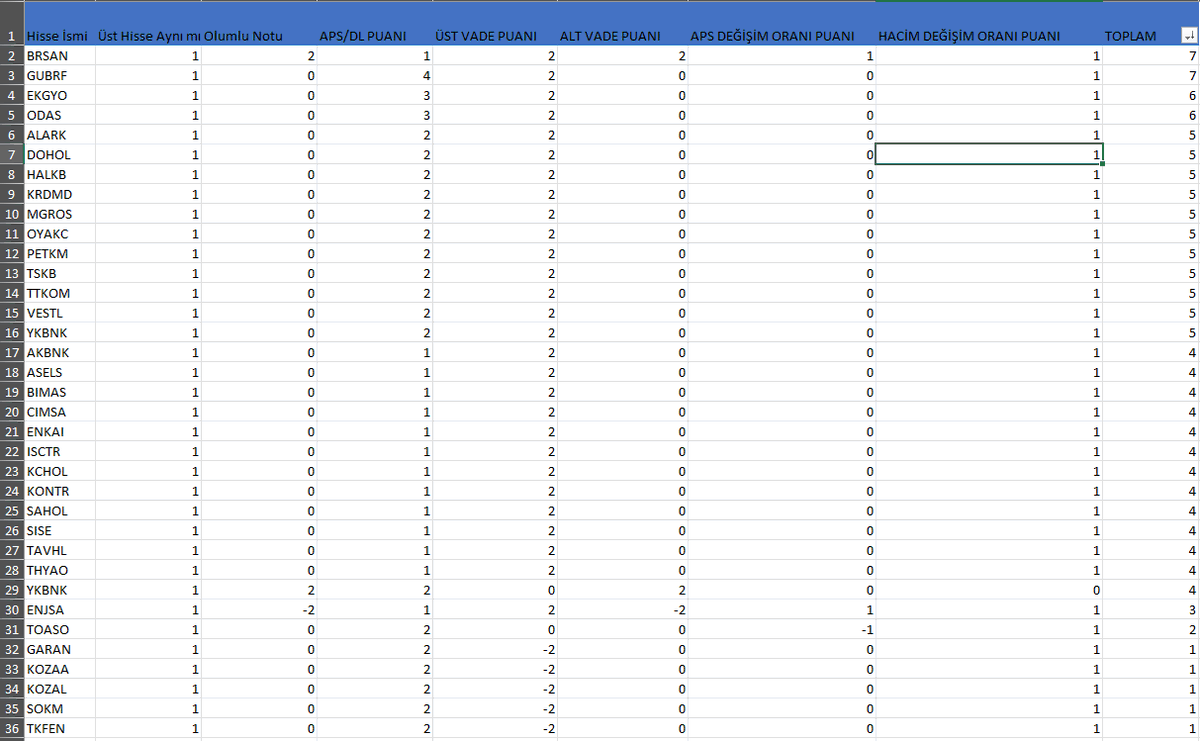
Task: Select row 36 using its row header
Action: [11, 728]
